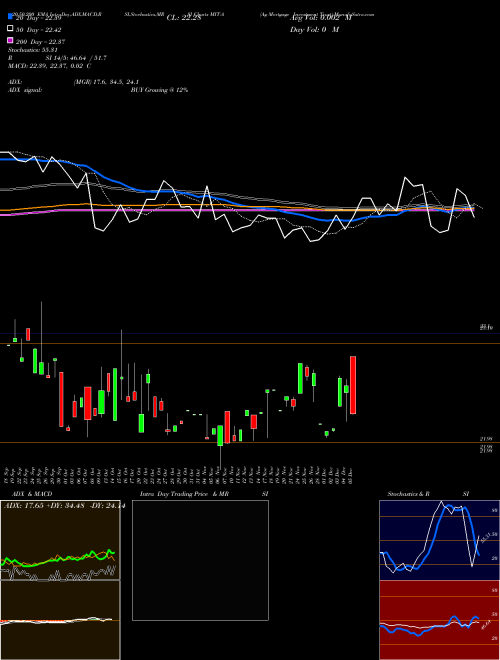500x660 pixels.
Task: Click the 'ADX & MACD' panel title
Action: click(32, 494)
